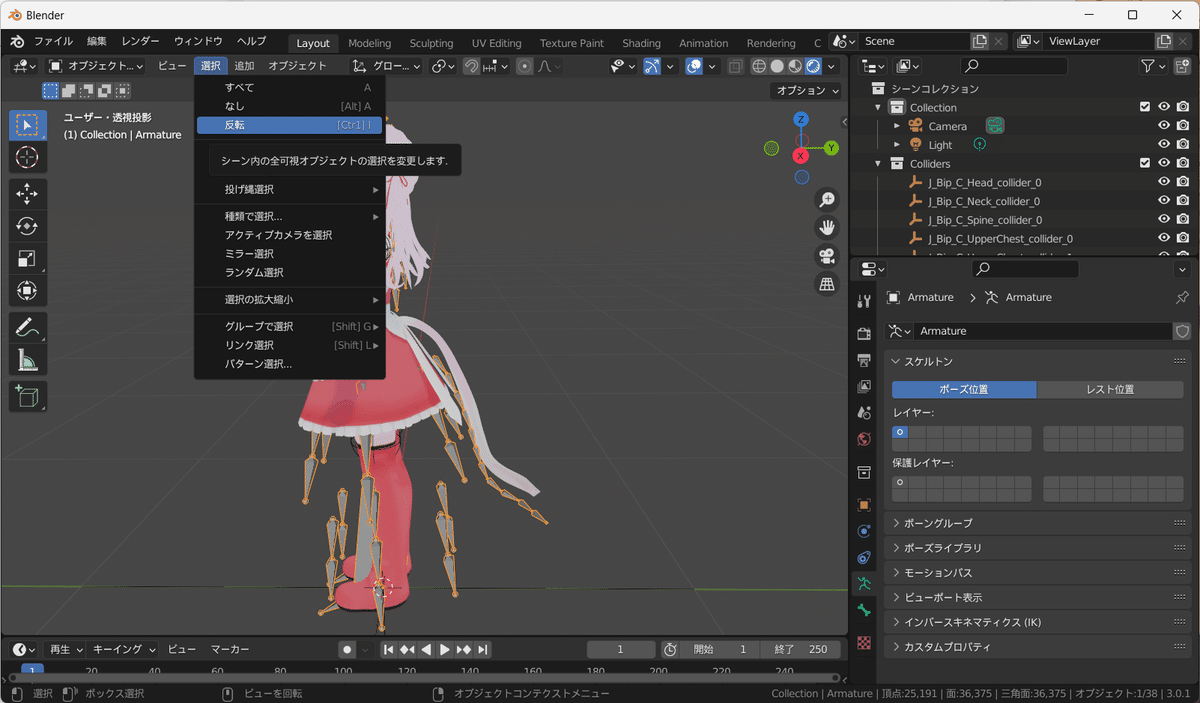Image resolution: width=1200 pixels, height=703 pixels.
Task: Jump to the timeline end frame
Action: (x=483, y=649)
